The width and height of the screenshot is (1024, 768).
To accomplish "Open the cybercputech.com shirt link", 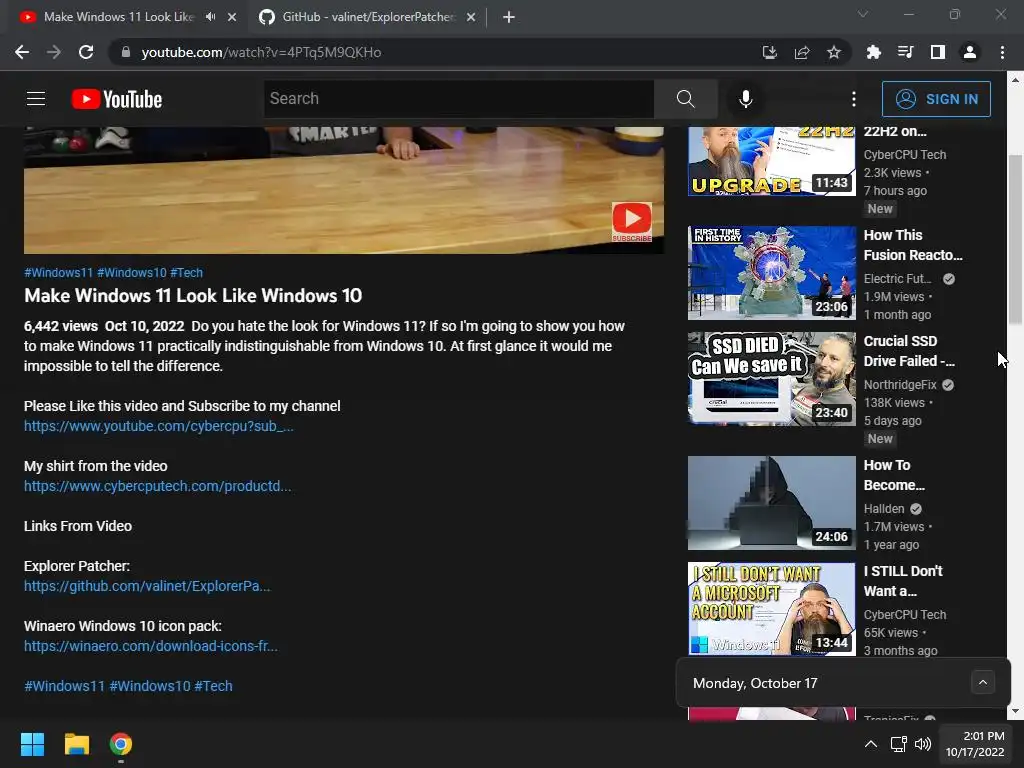I will [157, 486].
